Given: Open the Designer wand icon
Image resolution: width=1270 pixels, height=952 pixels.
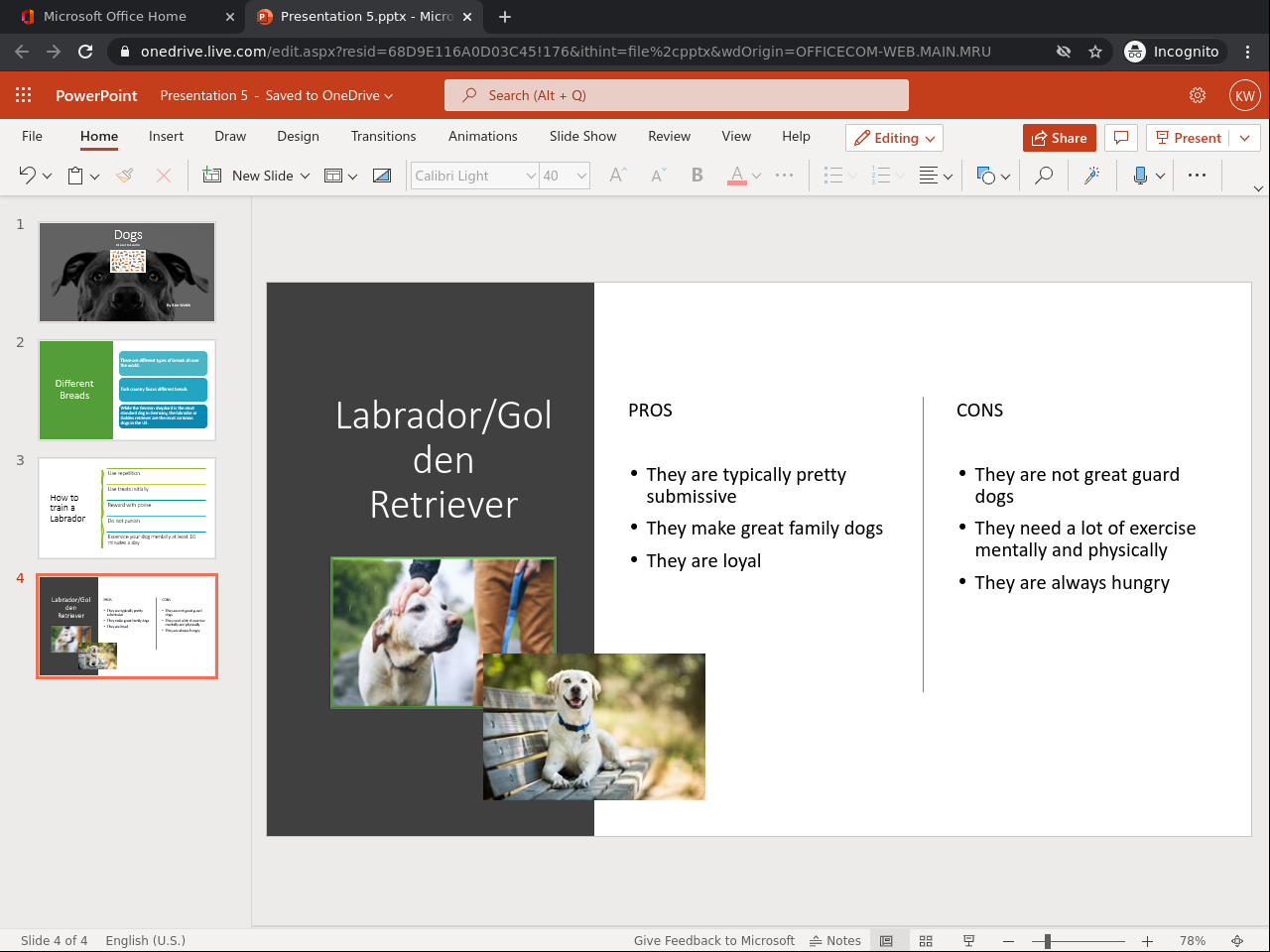Looking at the screenshot, I should point(1091,176).
